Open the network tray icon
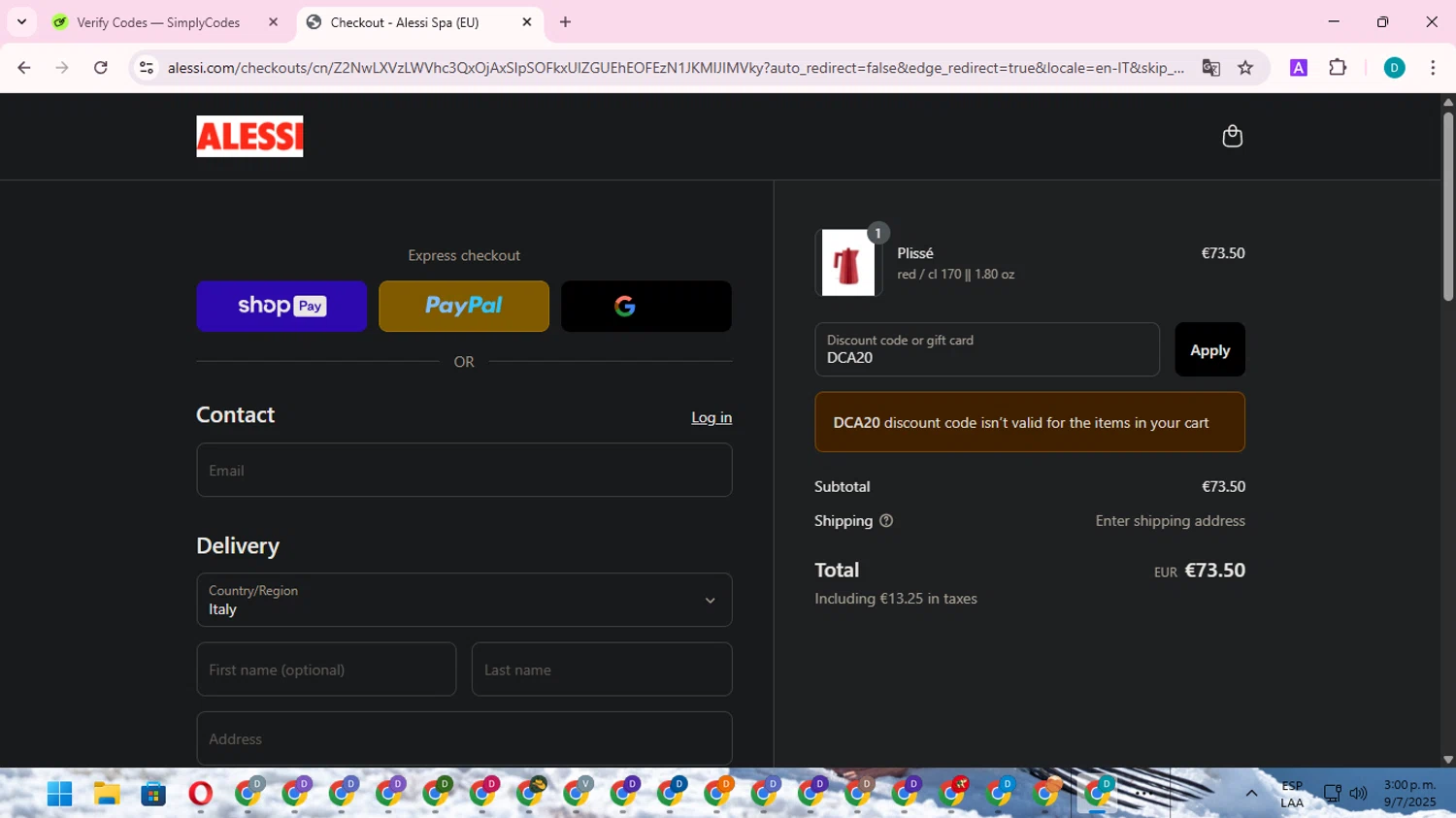 1332,794
